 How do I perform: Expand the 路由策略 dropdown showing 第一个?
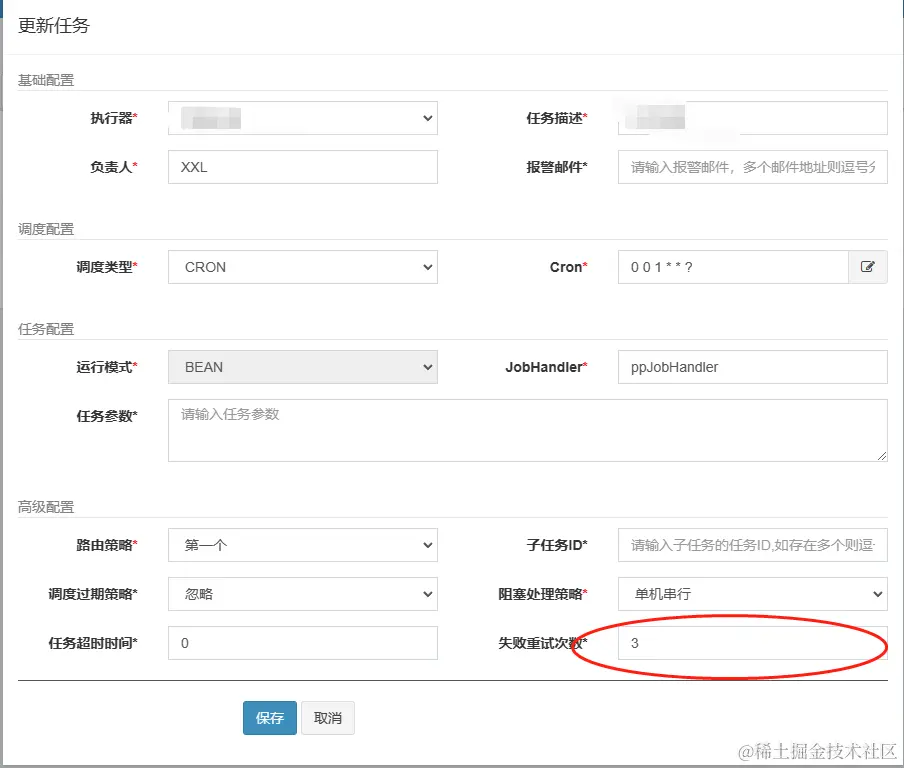point(303,545)
